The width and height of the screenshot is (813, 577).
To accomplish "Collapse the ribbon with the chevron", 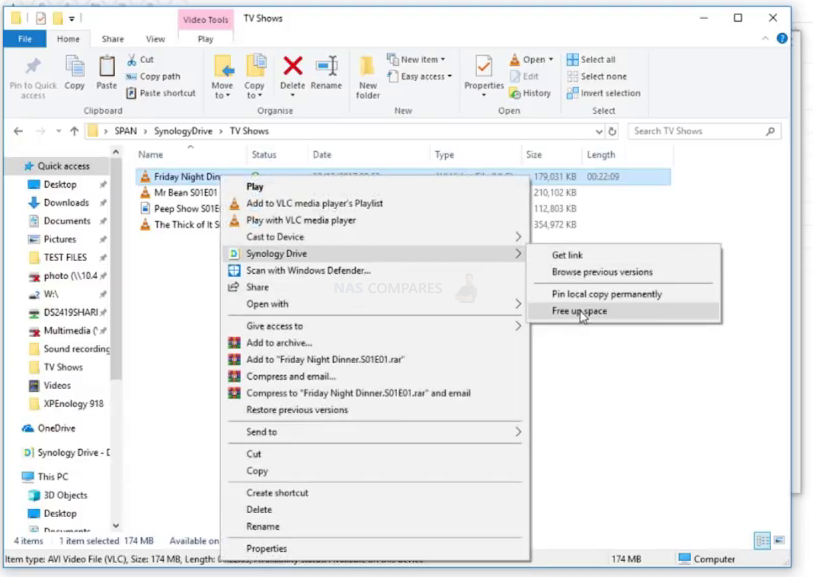I will pos(765,38).
